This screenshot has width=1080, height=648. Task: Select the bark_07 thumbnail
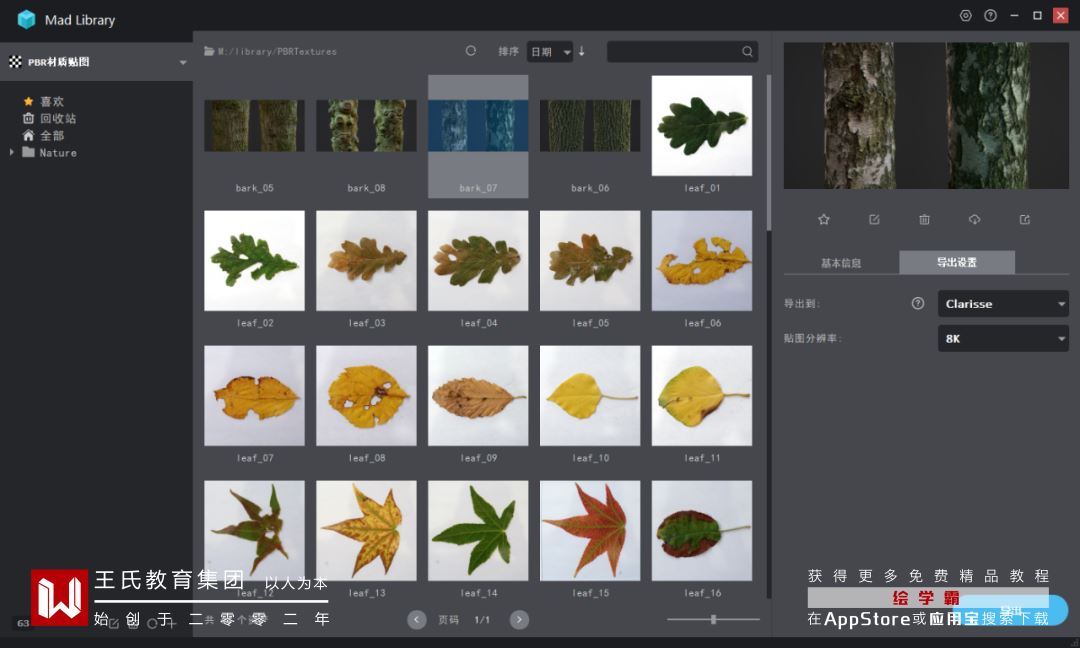click(x=478, y=126)
